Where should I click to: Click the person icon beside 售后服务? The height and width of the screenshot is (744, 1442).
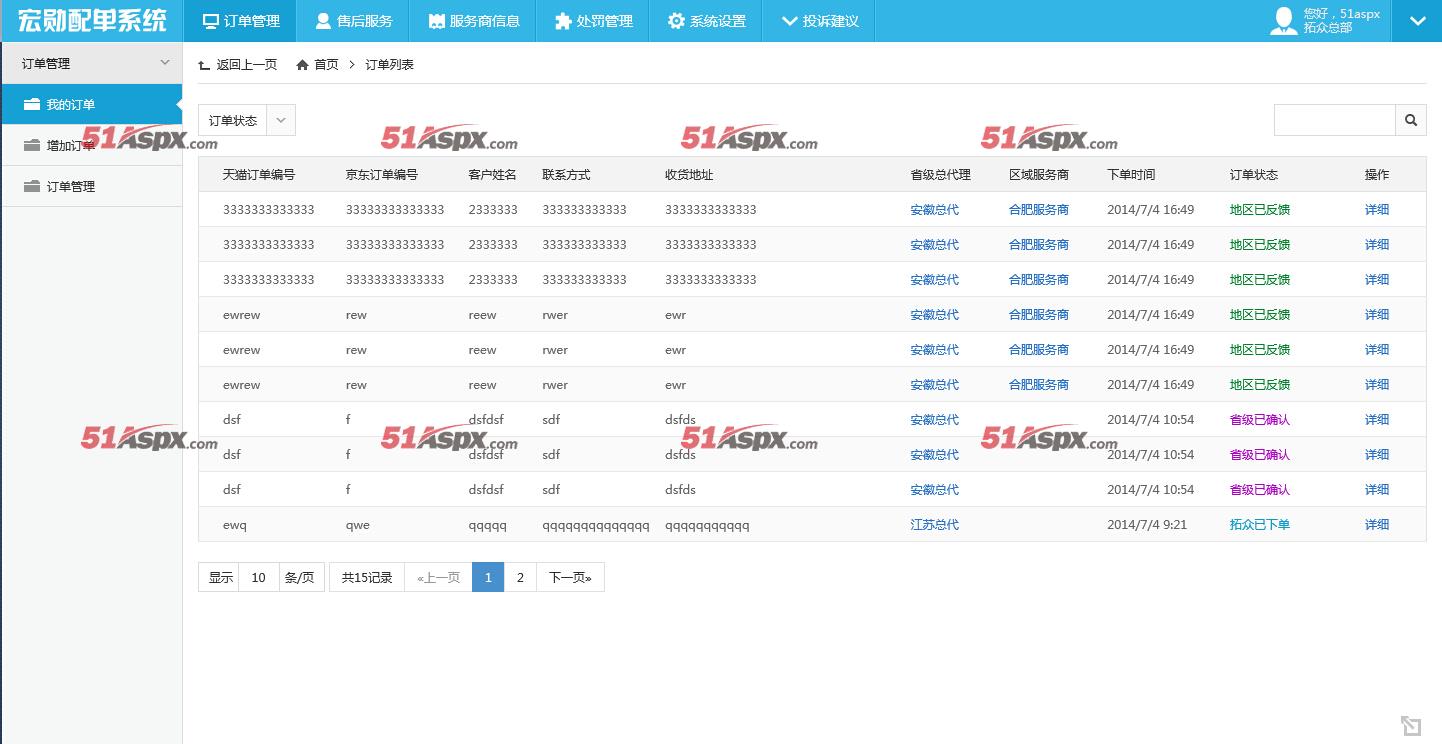point(323,21)
